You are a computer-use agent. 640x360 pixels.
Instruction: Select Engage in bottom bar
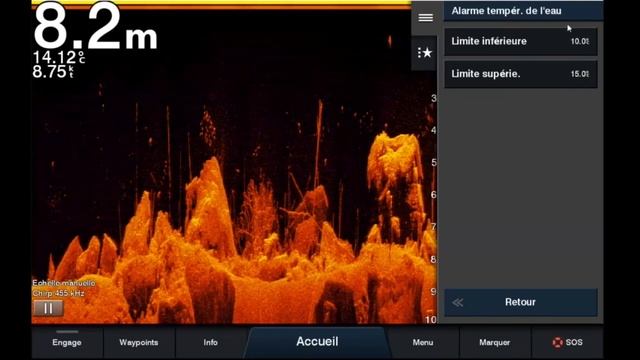[x=67, y=342]
